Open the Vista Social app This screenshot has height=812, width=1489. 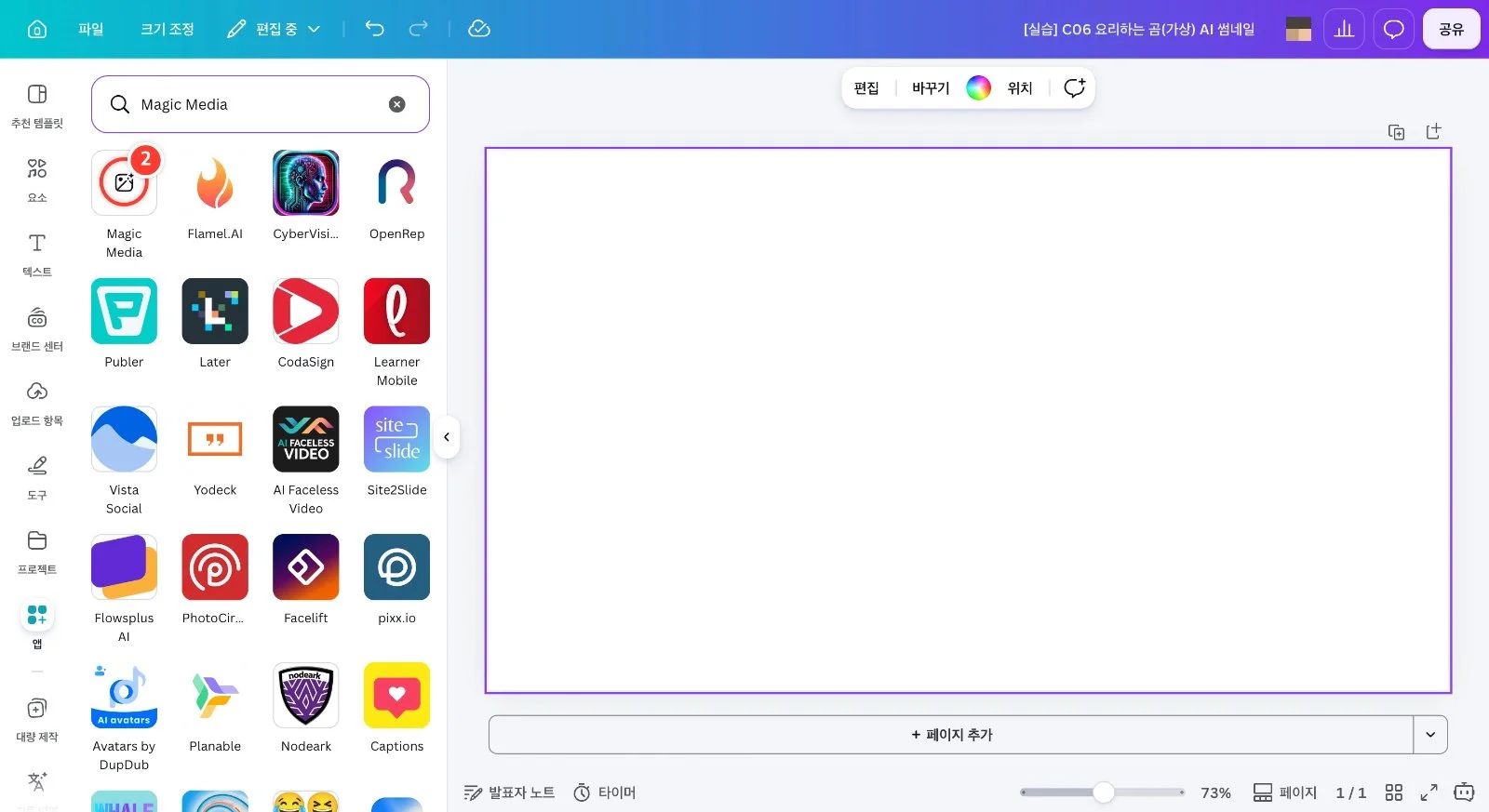coord(124,439)
